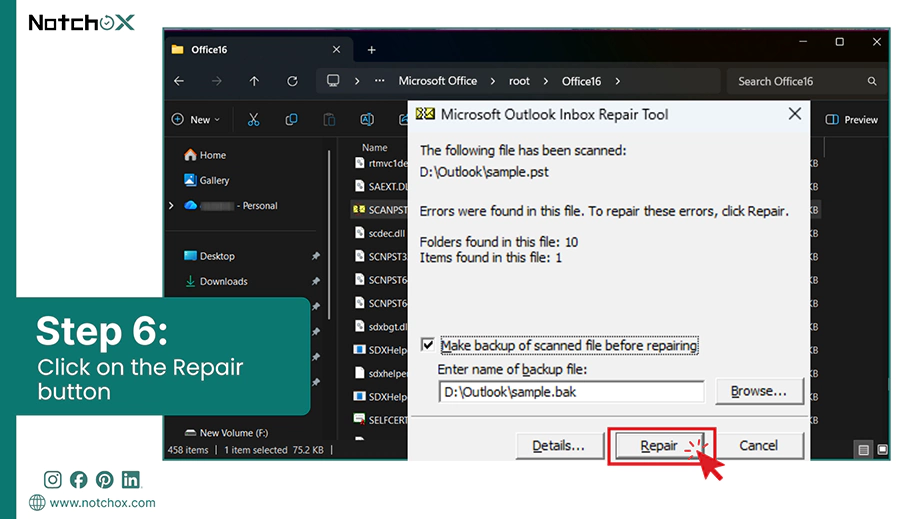The image size is (922, 519).
Task: Uncheck Make backup of scanned file checkbox
Action: point(427,345)
